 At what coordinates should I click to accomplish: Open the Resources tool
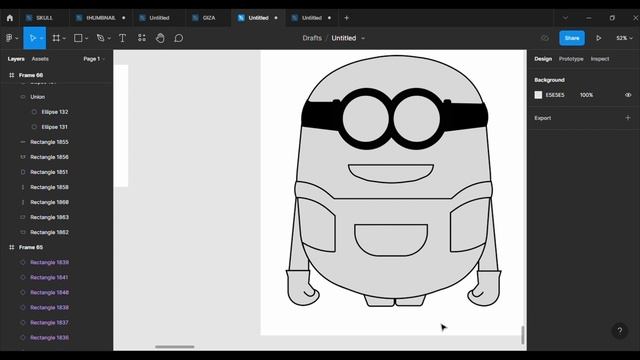[142, 38]
